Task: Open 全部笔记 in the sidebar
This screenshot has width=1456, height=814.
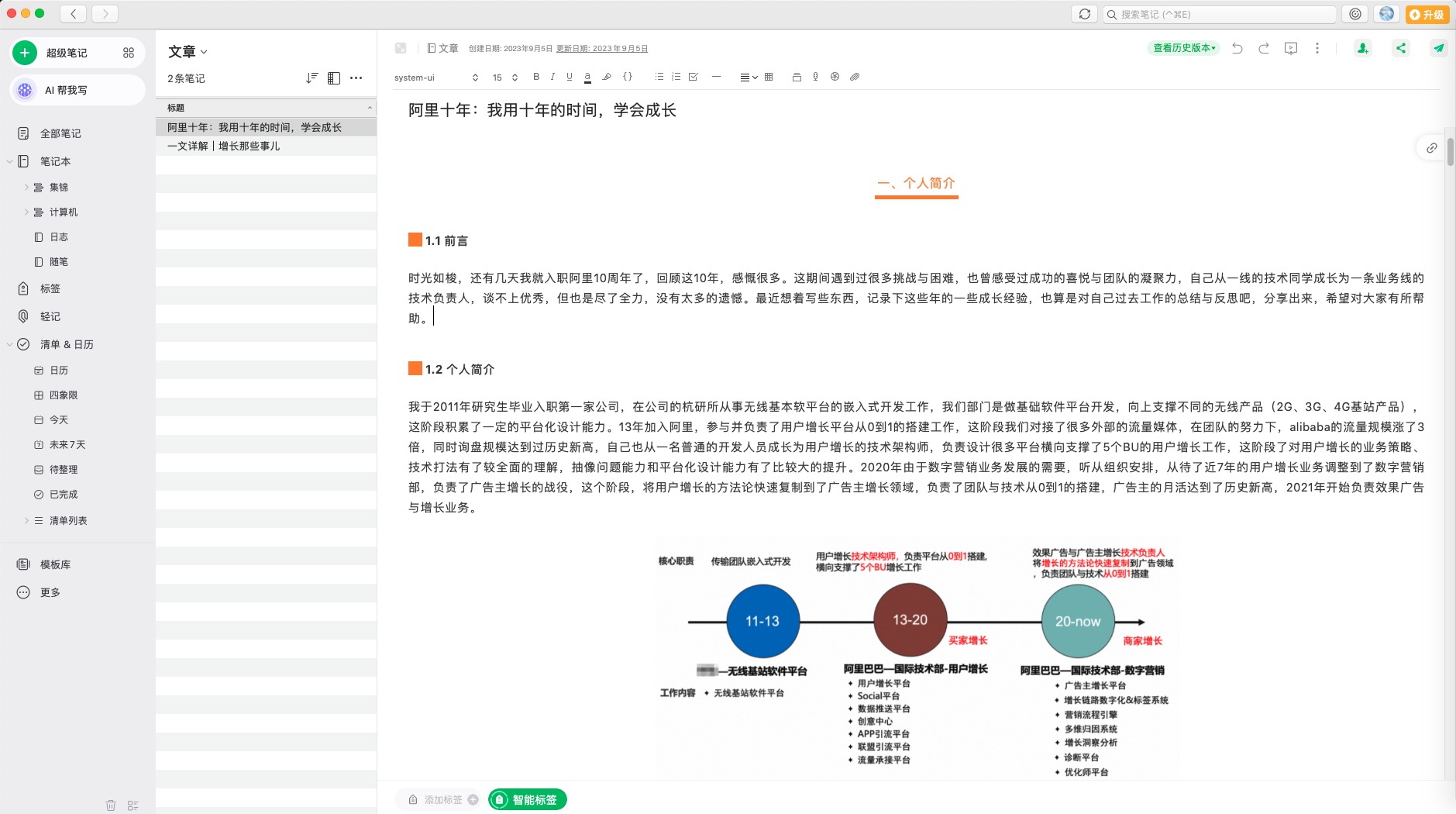Action: (60, 133)
